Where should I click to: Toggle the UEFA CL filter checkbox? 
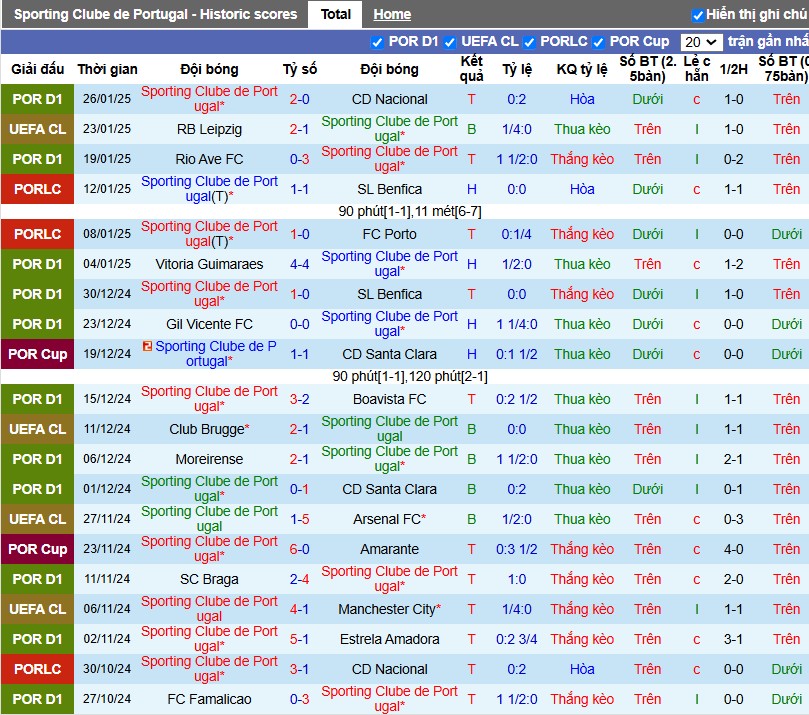pyautogui.click(x=450, y=42)
